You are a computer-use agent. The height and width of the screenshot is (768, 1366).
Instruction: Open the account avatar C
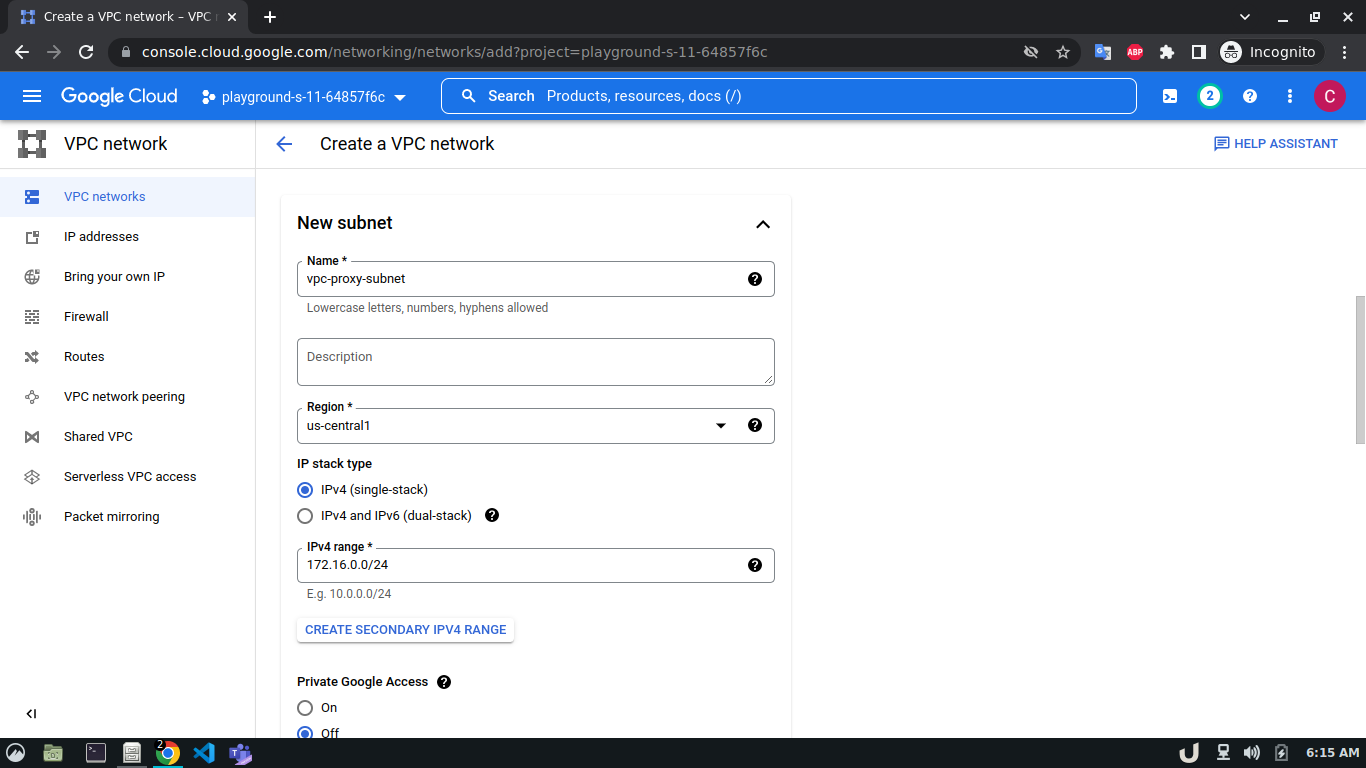tap(1329, 96)
